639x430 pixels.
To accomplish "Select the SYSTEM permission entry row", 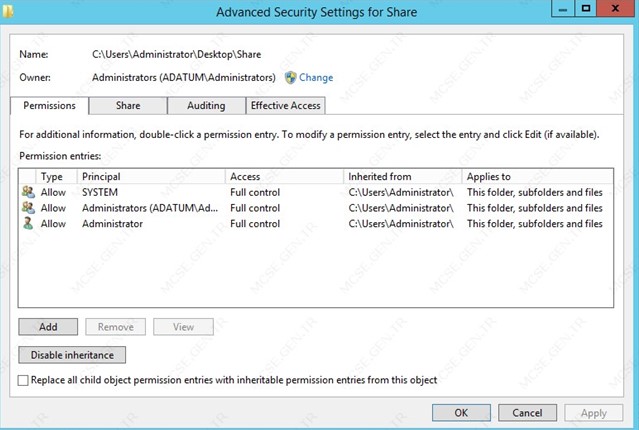I will [x=315, y=192].
